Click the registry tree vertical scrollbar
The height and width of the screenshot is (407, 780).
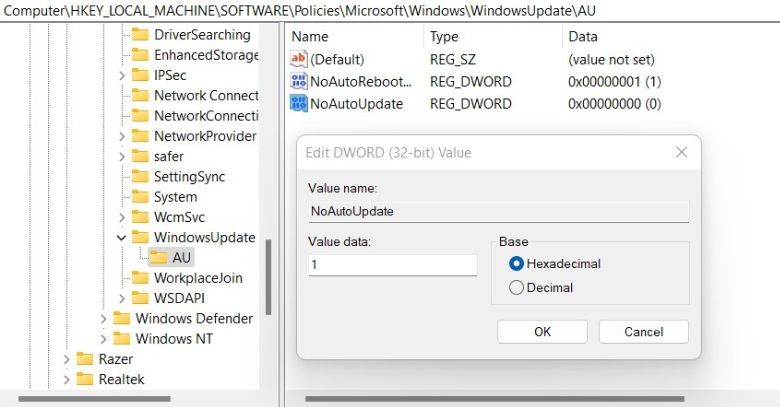(x=268, y=290)
